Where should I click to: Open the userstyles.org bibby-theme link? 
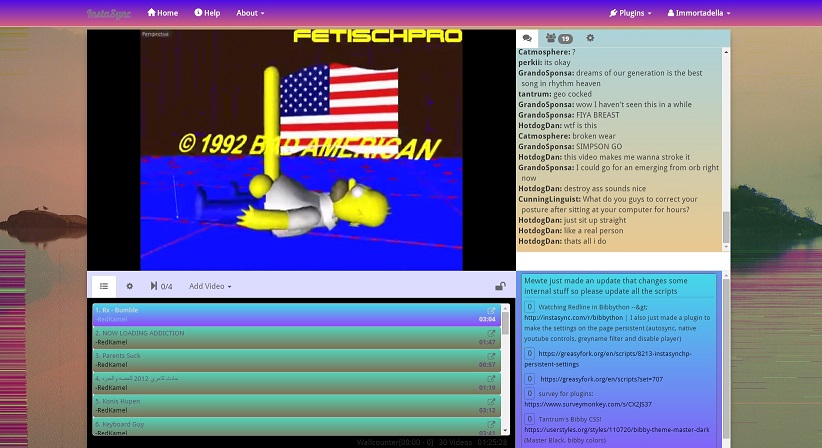(616, 430)
